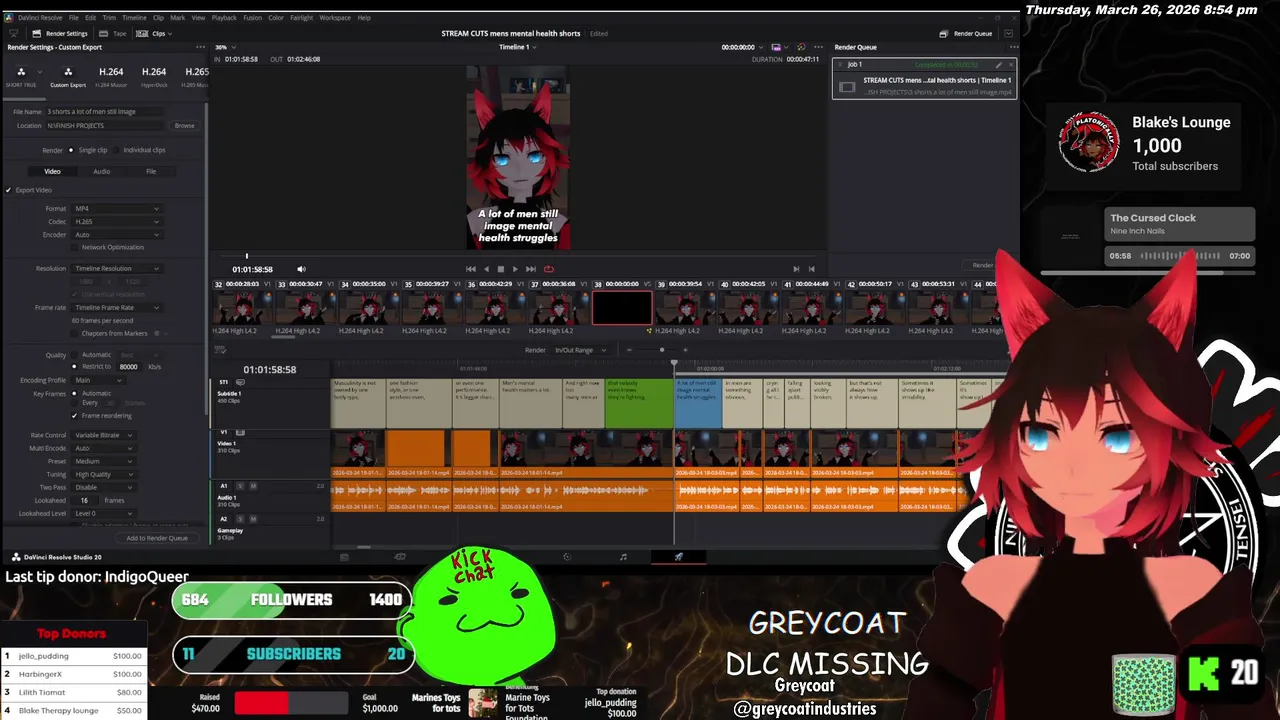Screen dimensions: 1280x720
Task: Enable the Network Optimization checkbox
Action: click(74, 247)
